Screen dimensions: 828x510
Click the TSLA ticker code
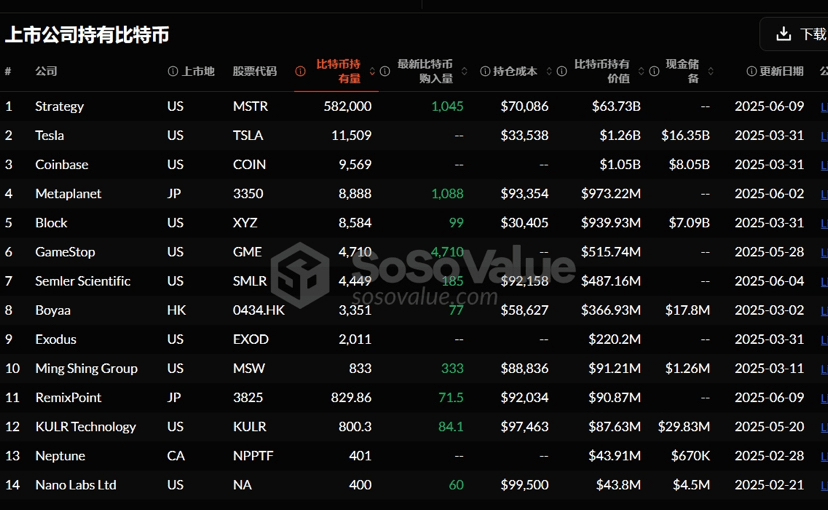coord(248,136)
